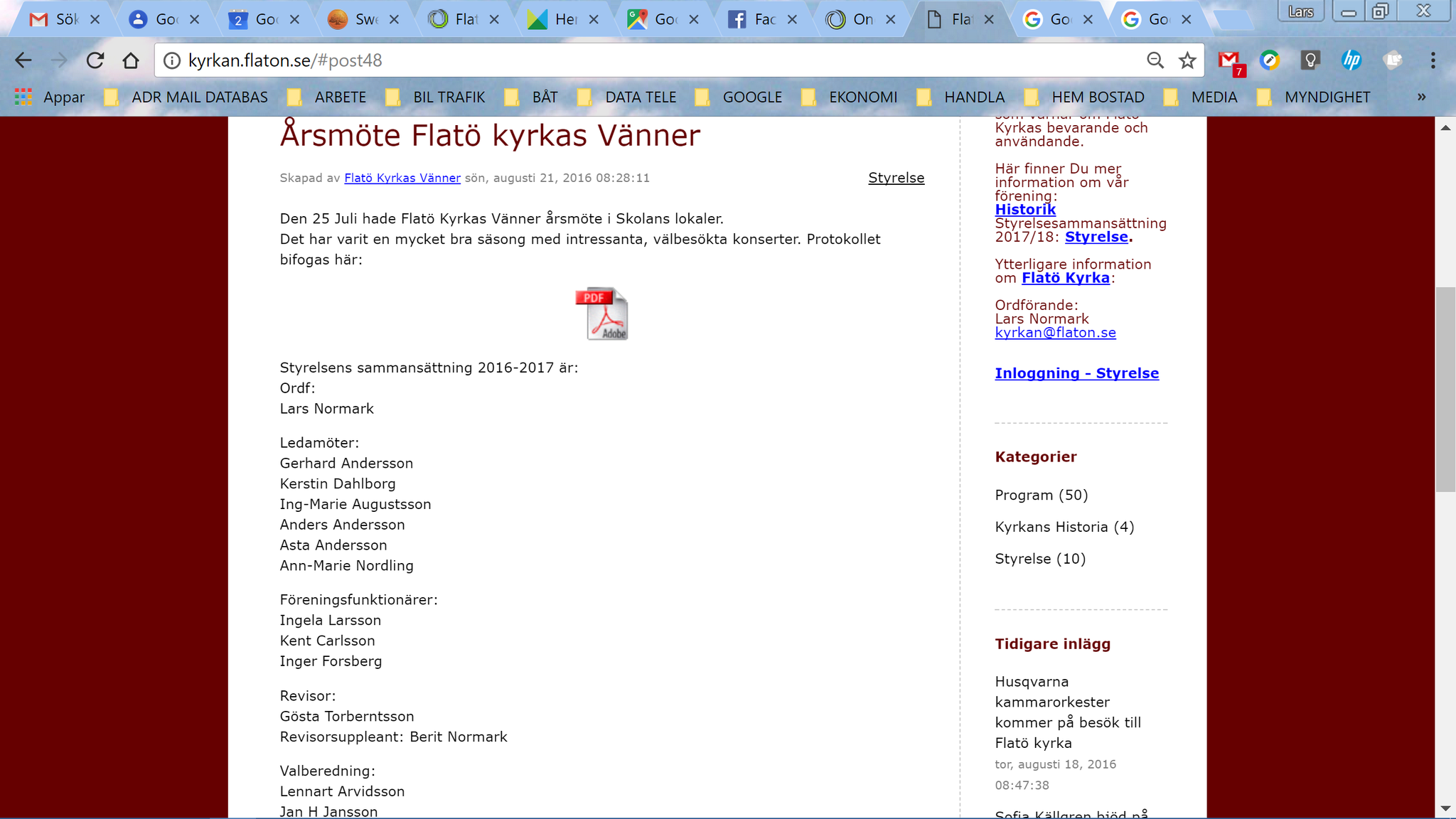Open Inloggning - Styrelse login link
The width and height of the screenshot is (1456, 819).
[x=1076, y=373]
